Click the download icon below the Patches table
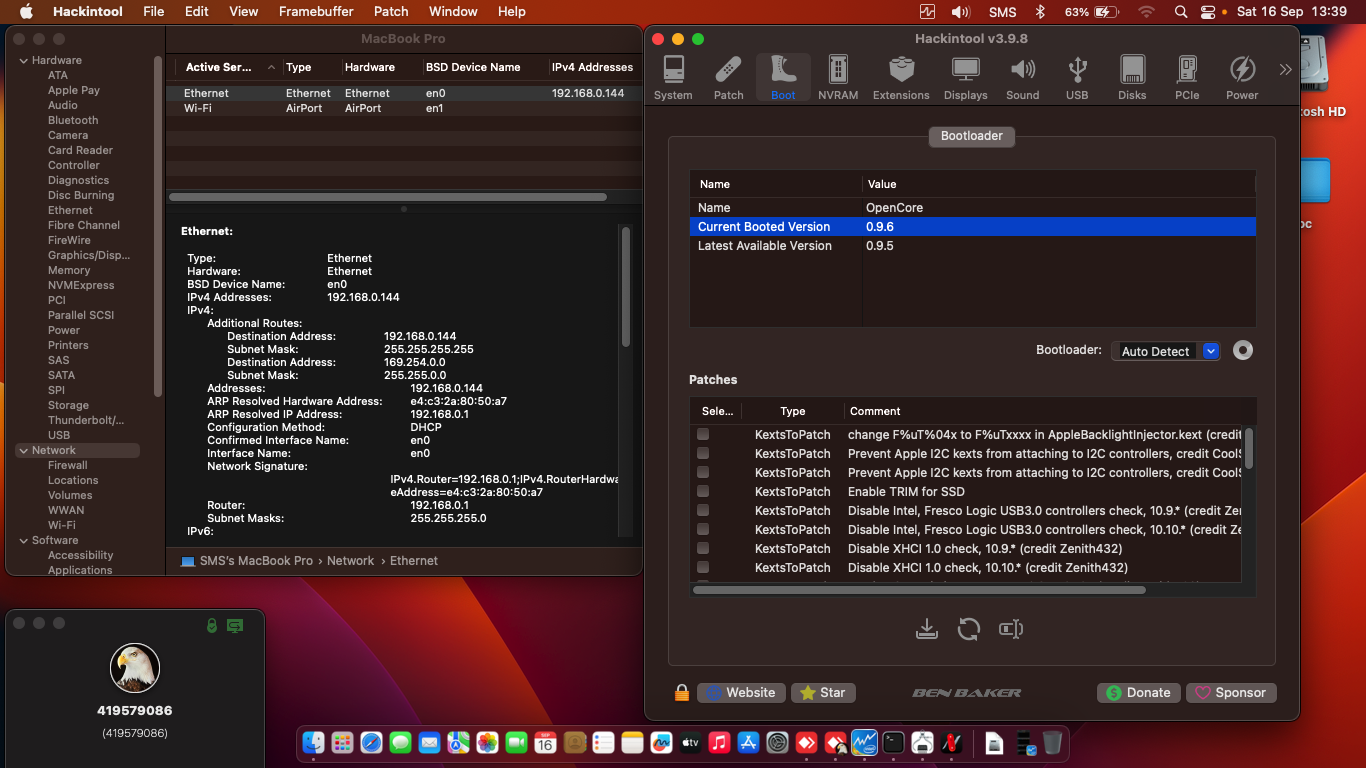Screen dimensions: 1366x768 [927, 629]
